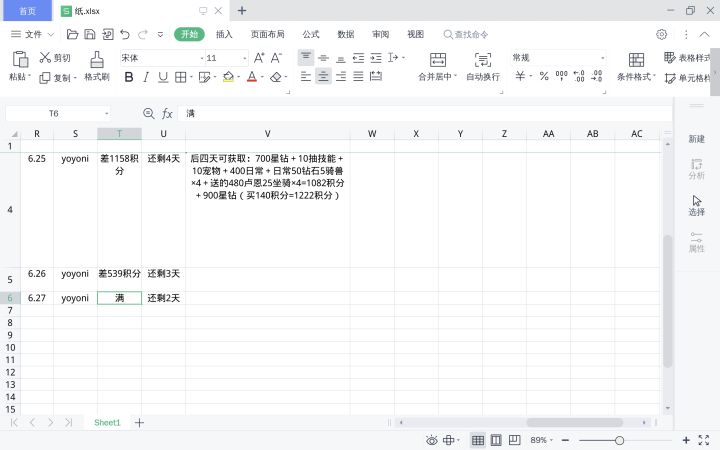720x450 pixels.
Task: Open the zoom percentage 89% dropdown
Action: (541, 440)
